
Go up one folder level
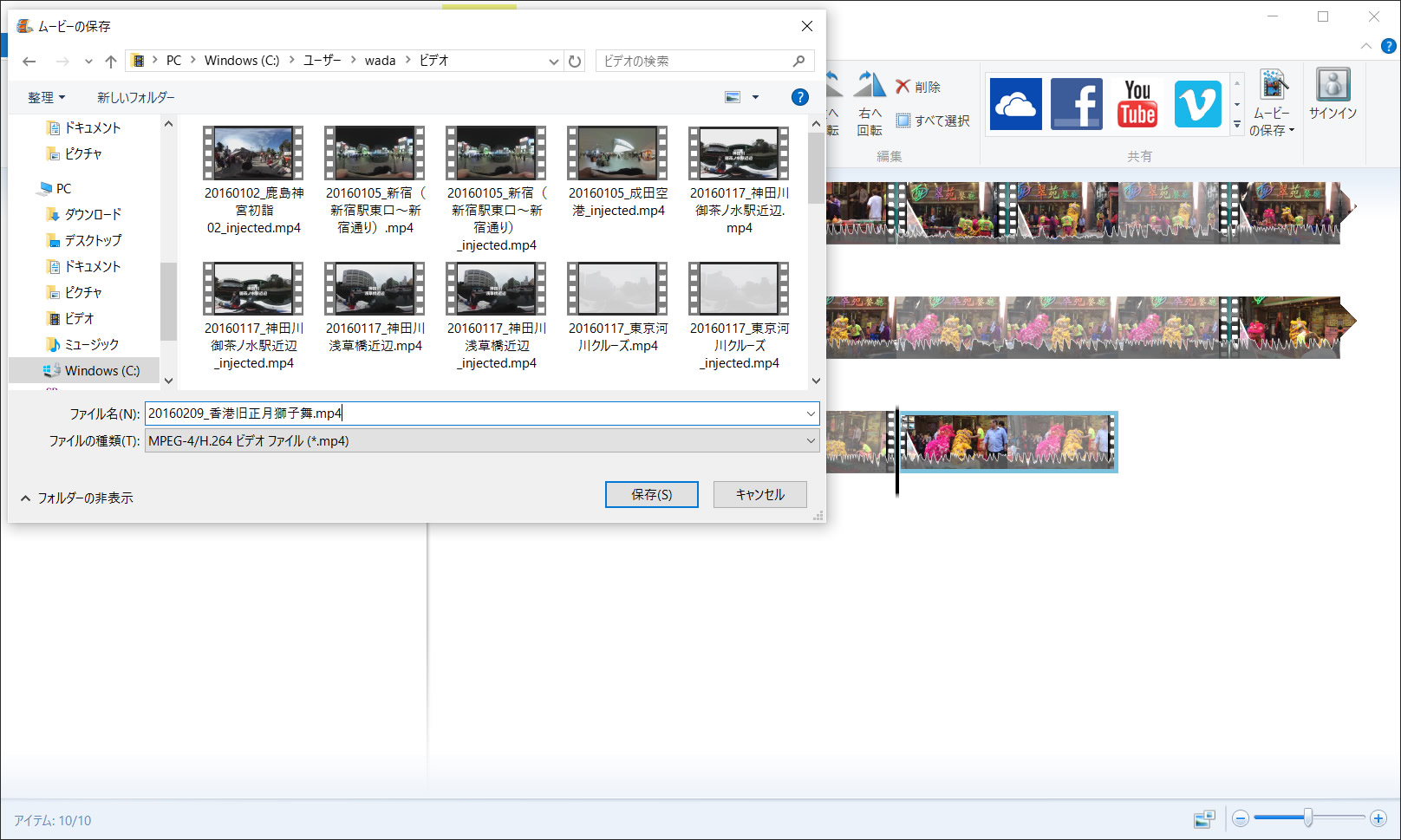pyautogui.click(x=111, y=61)
